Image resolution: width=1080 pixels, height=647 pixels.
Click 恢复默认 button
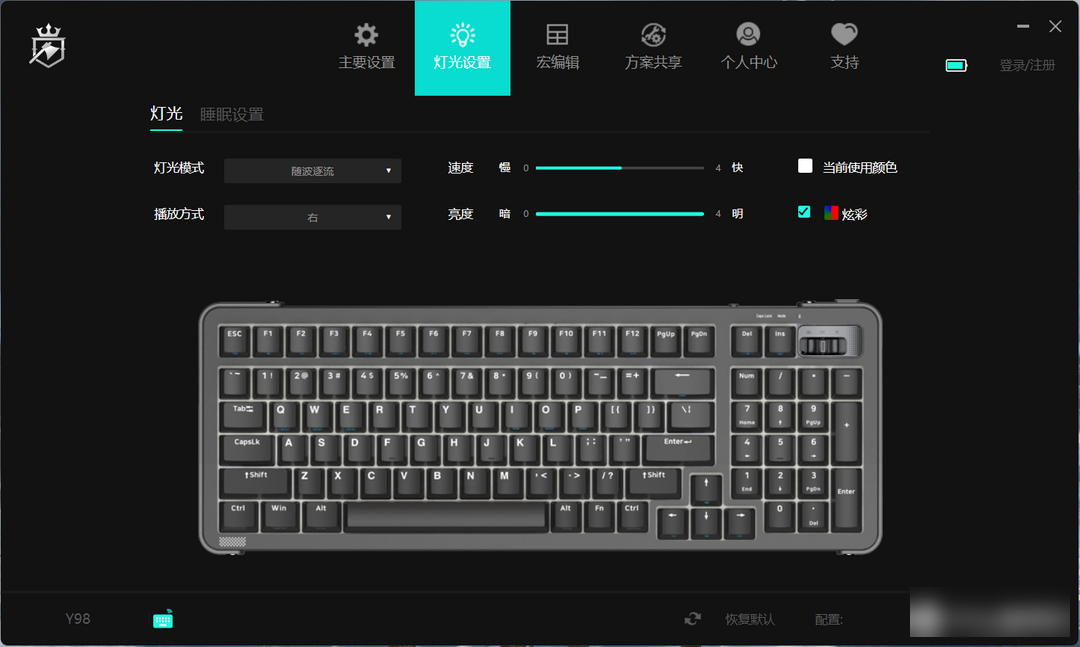(749, 619)
